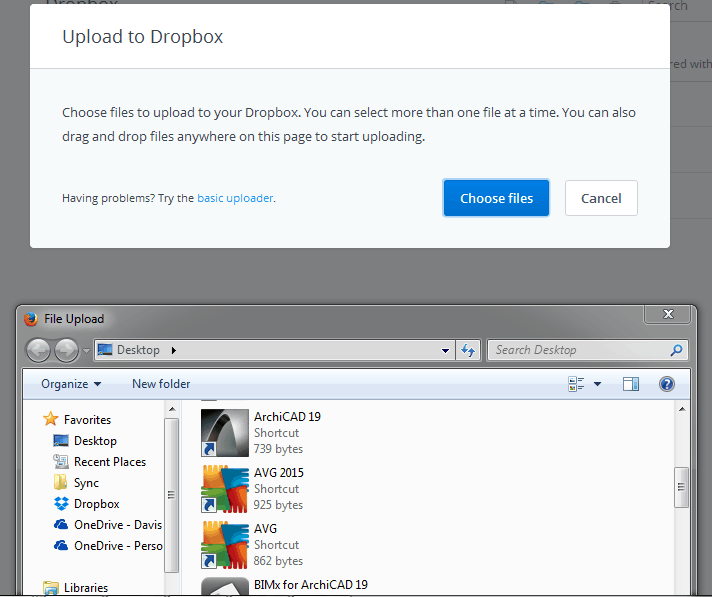Open the help question mark icon

[666, 384]
